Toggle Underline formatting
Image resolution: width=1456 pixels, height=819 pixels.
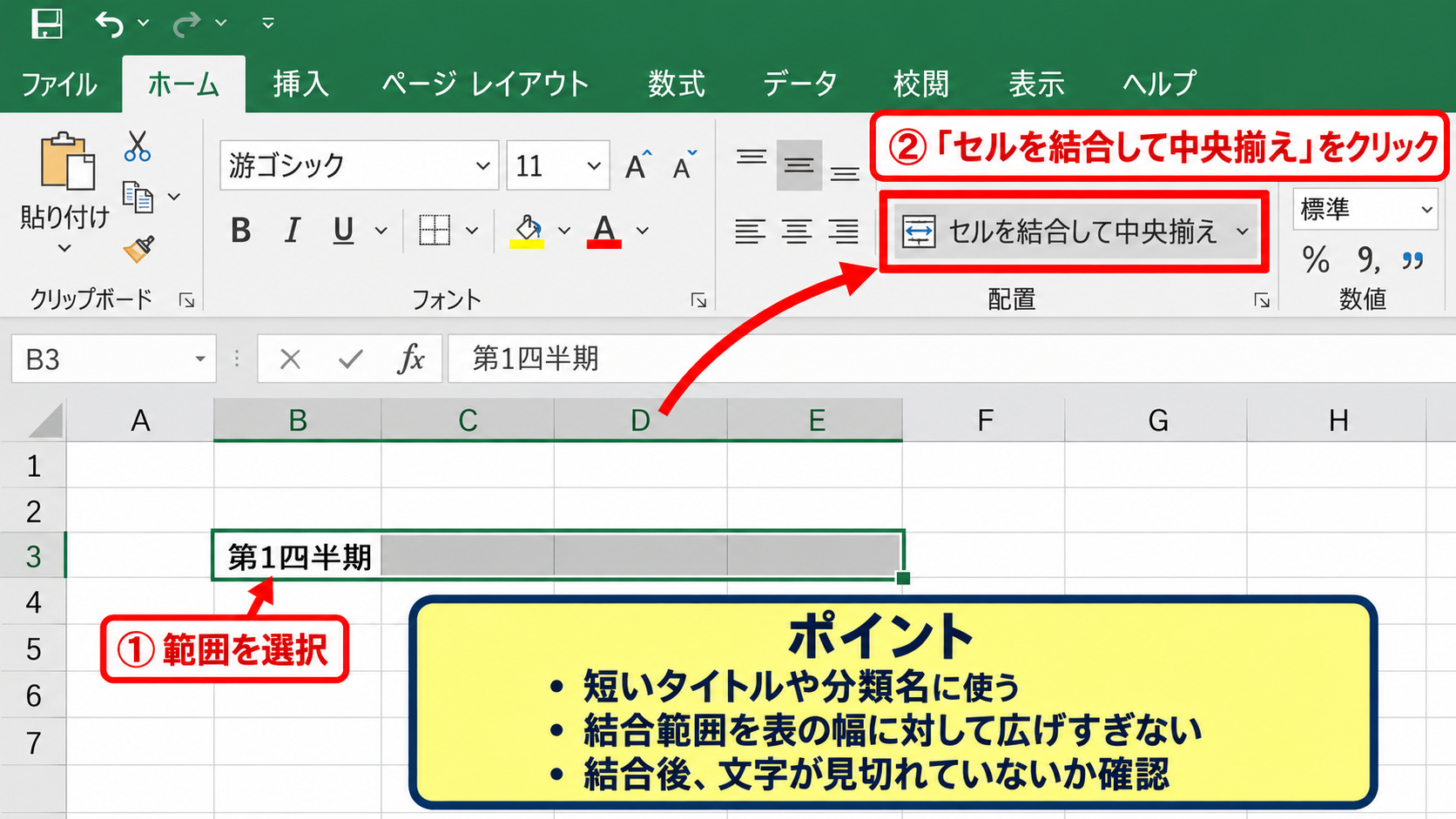tap(344, 231)
